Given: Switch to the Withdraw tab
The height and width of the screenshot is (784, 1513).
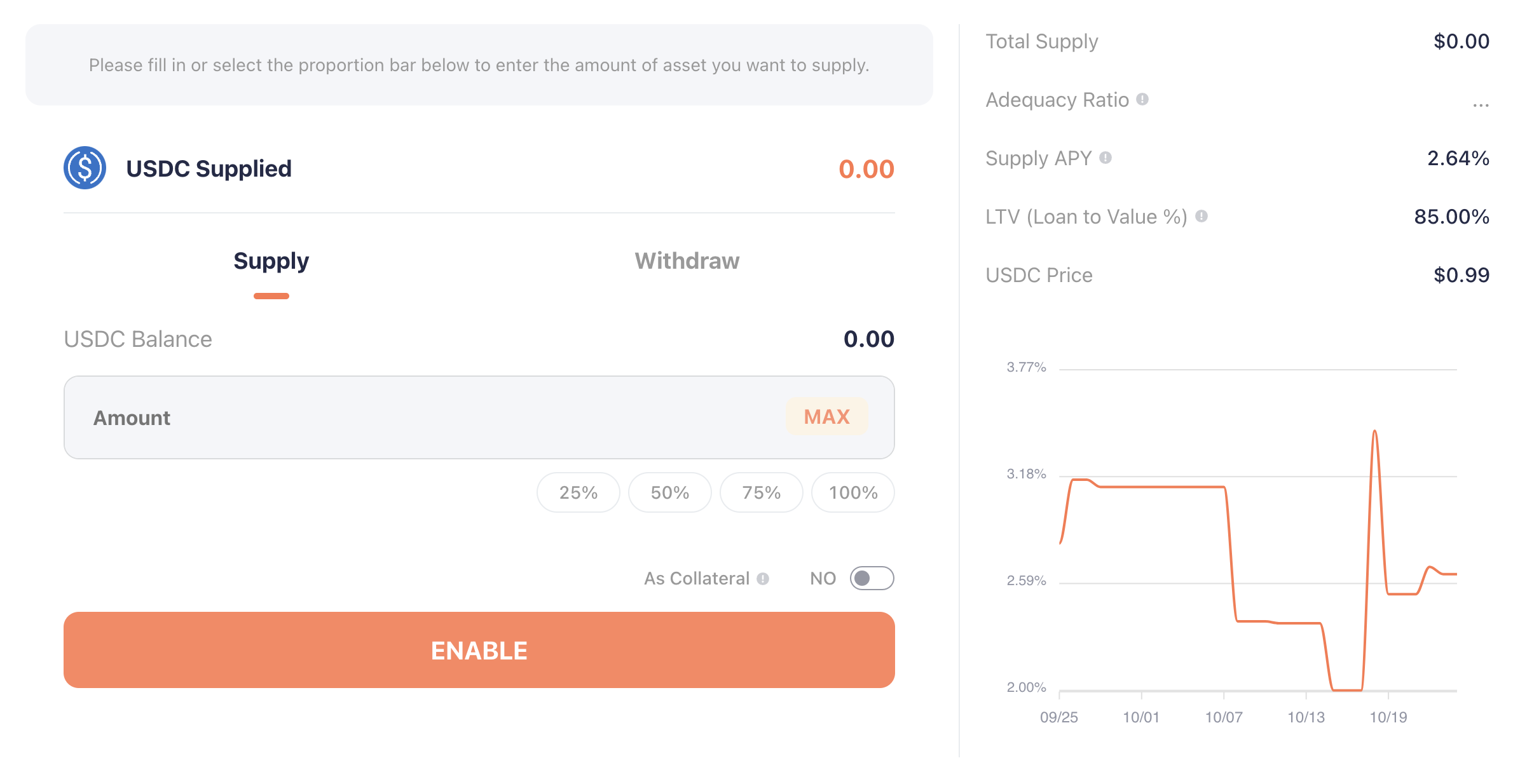Looking at the screenshot, I should (x=687, y=261).
